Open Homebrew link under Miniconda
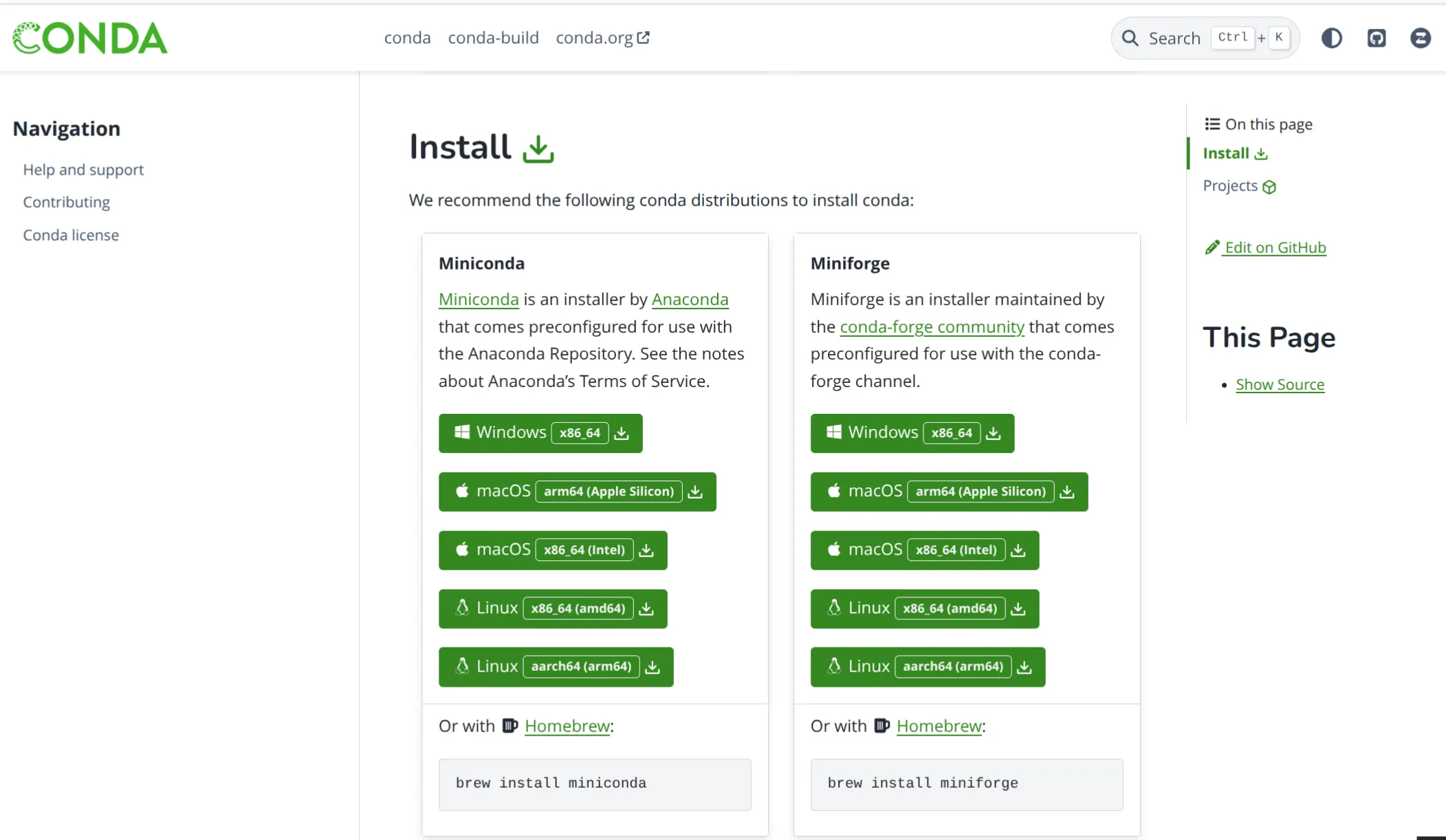 click(x=567, y=726)
